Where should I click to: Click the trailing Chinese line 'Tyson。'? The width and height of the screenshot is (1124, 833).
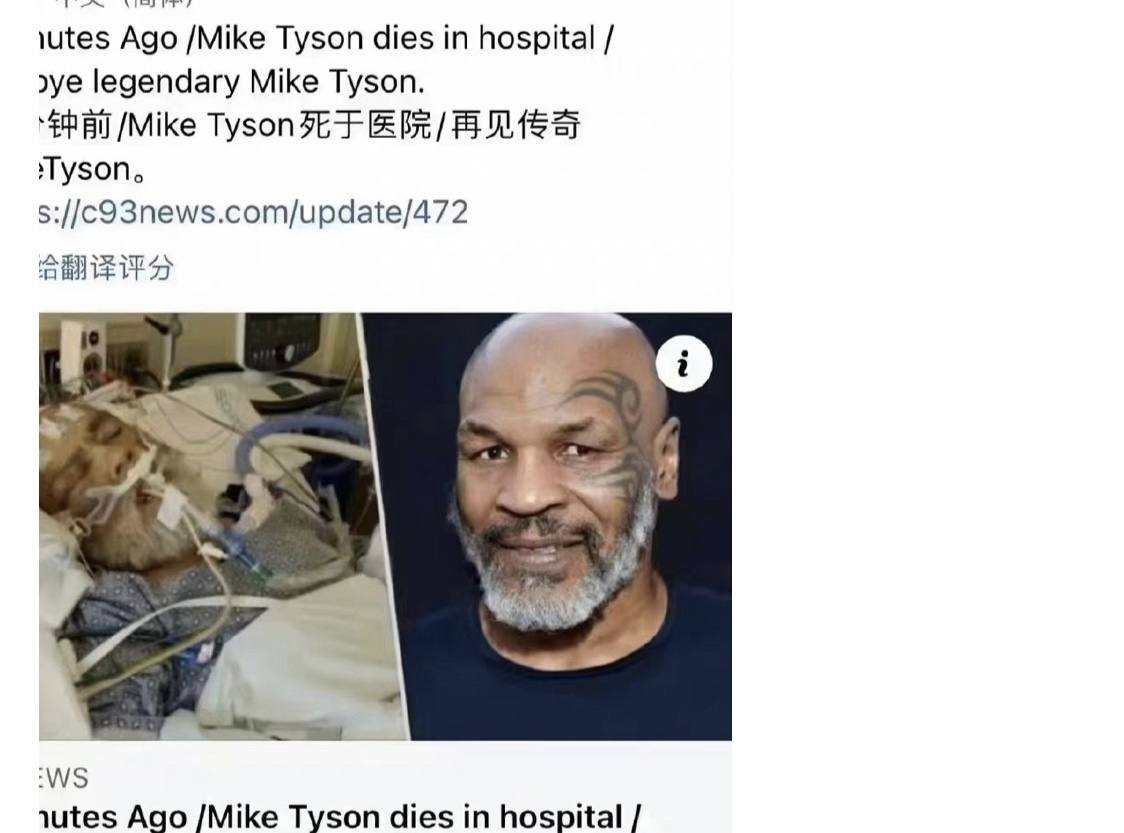coord(93,169)
